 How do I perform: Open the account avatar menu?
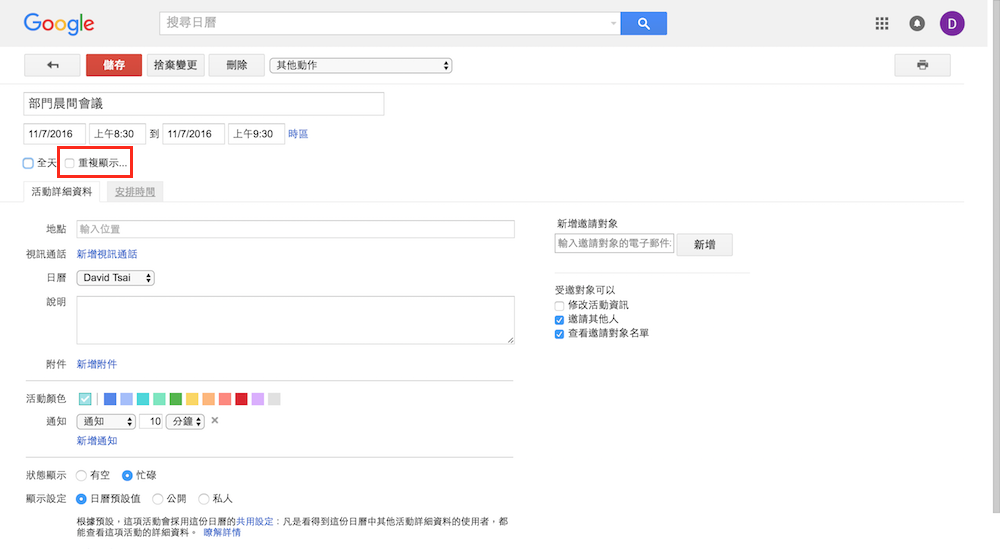[x=952, y=24]
